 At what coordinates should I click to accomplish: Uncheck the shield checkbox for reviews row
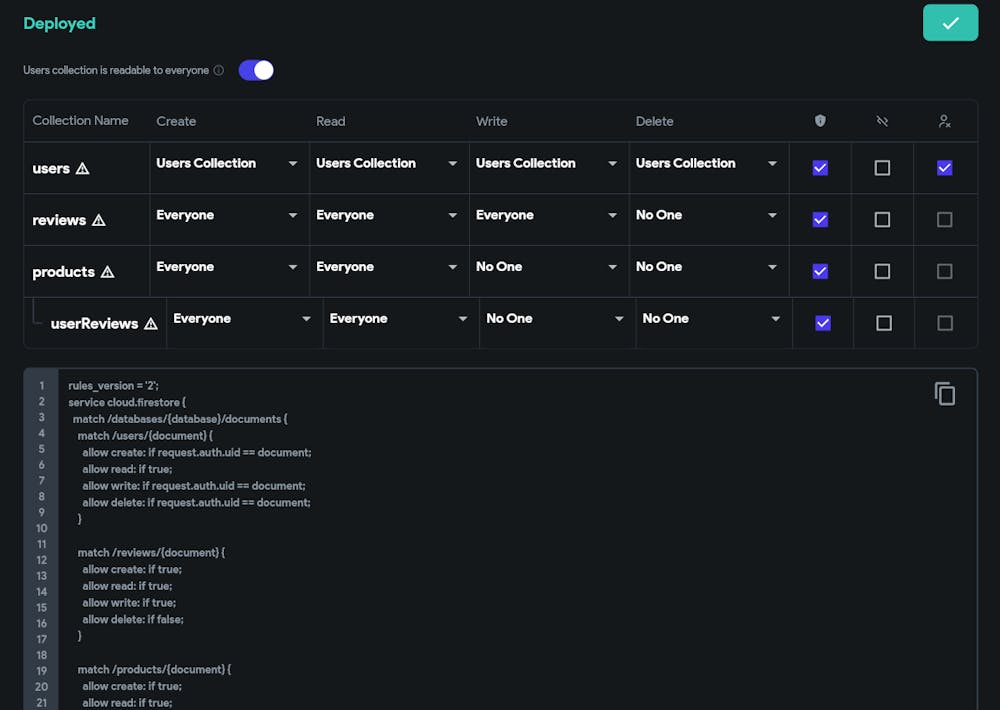pyautogui.click(x=820, y=220)
